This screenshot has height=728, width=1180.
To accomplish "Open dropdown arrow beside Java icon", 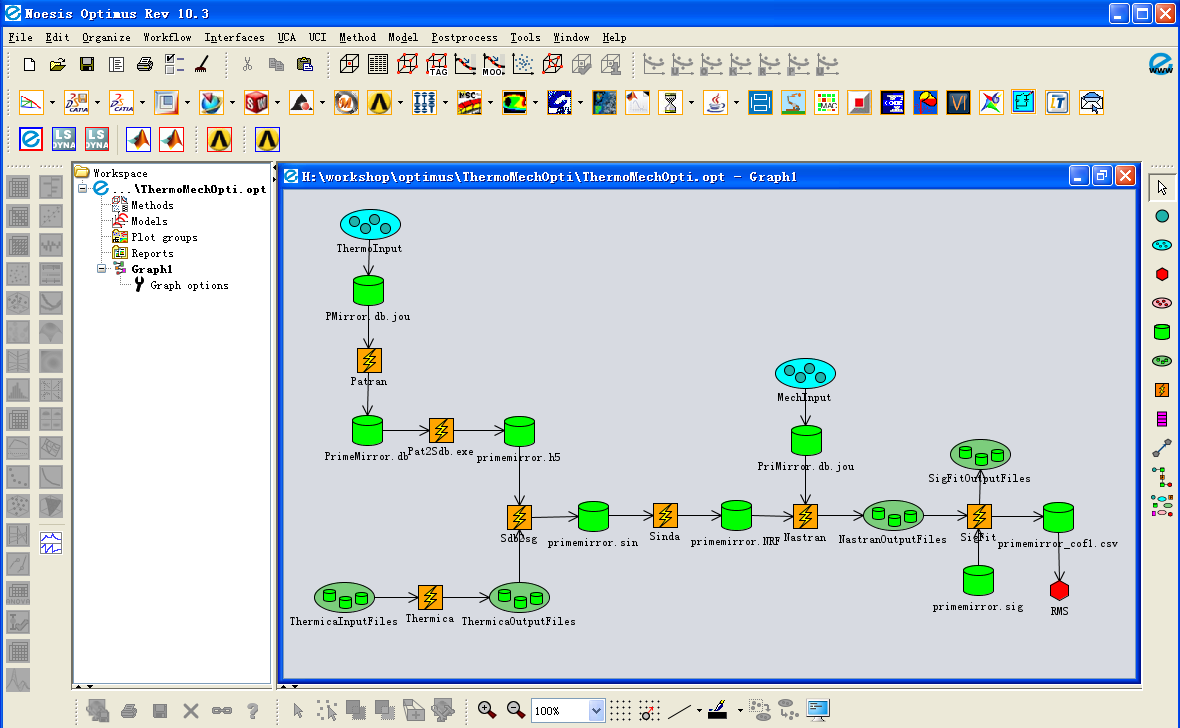I will [x=736, y=103].
